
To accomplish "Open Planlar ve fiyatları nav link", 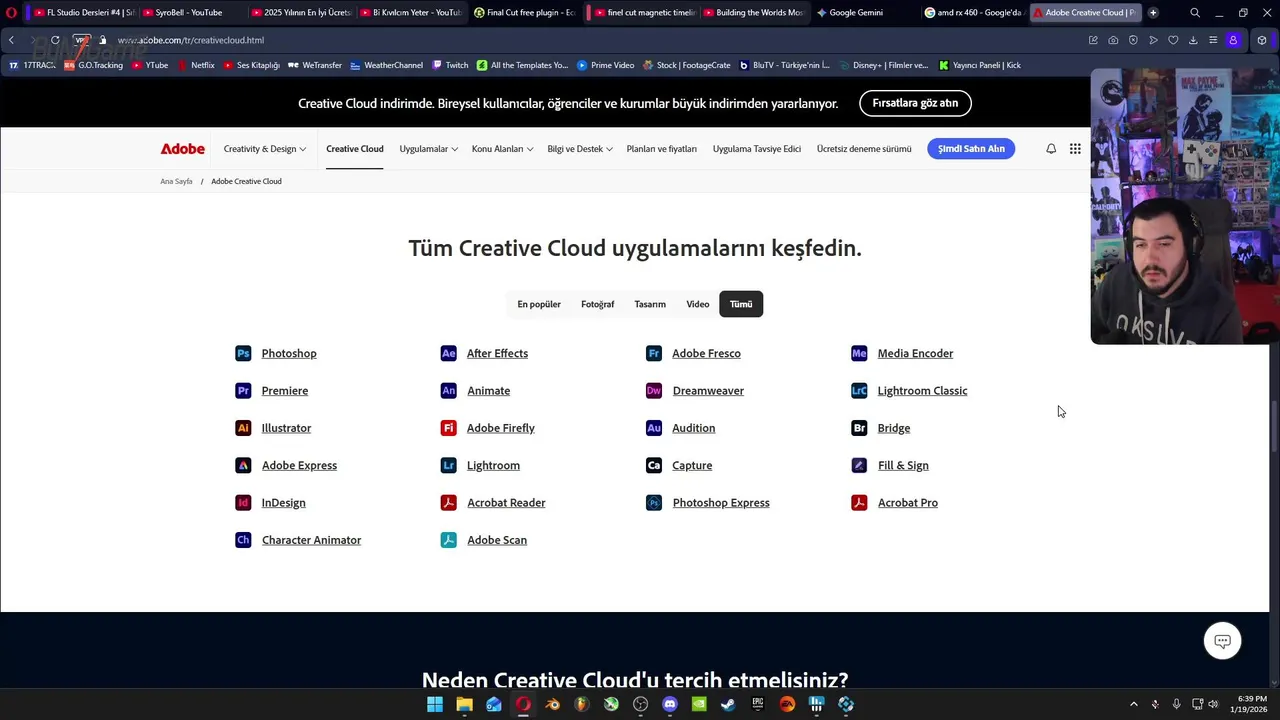I will [662, 149].
